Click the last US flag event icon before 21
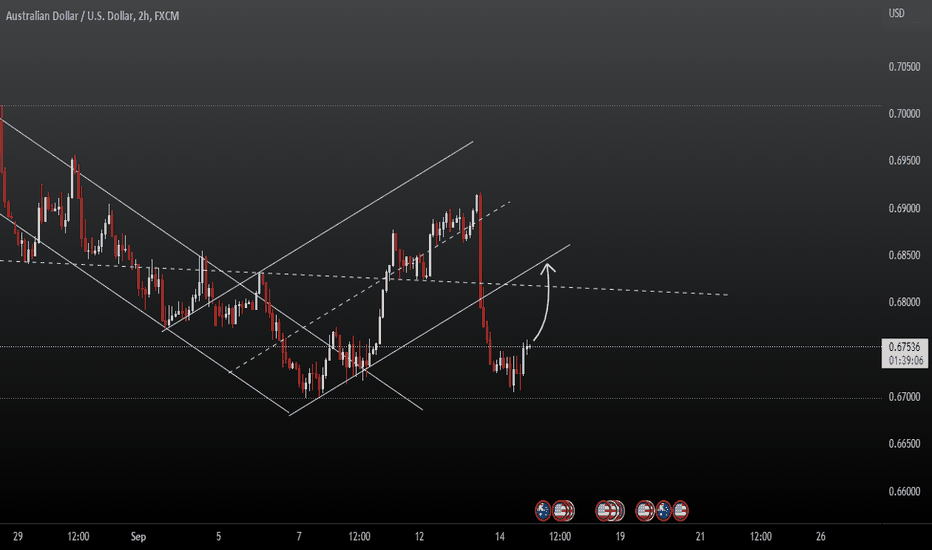 click(x=681, y=511)
